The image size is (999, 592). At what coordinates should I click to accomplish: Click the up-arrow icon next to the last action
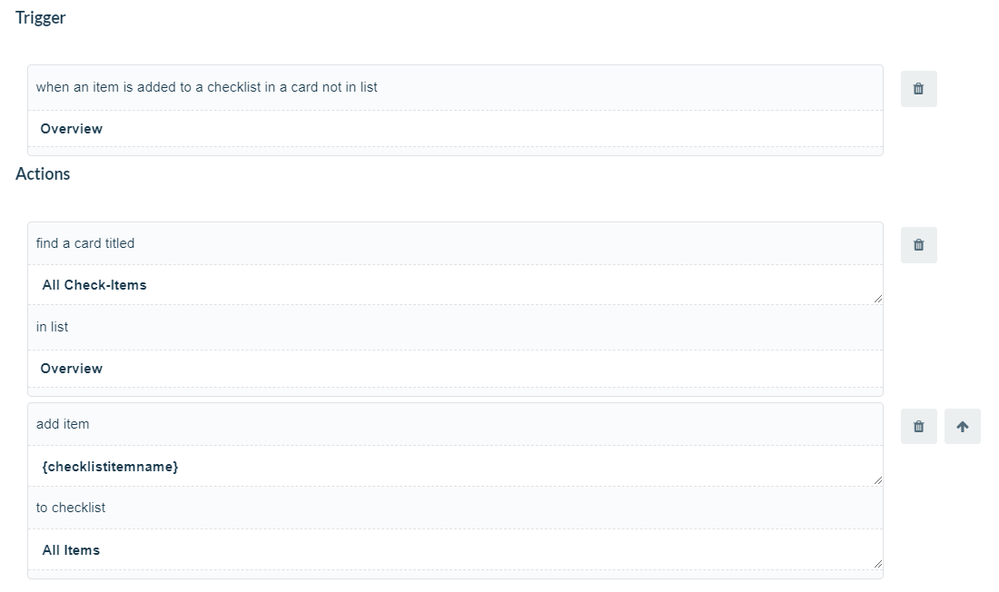(962, 425)
